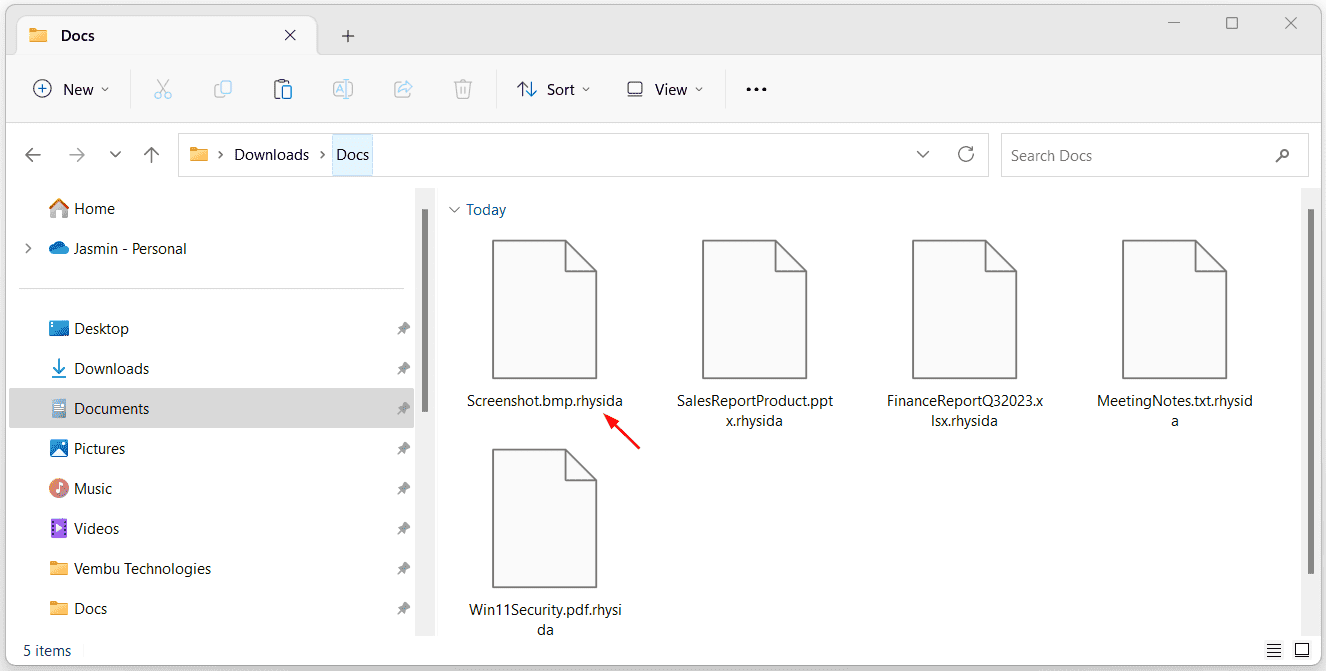
Task: Click the Share icon in toolbar
Action: (x=403, y=89)
